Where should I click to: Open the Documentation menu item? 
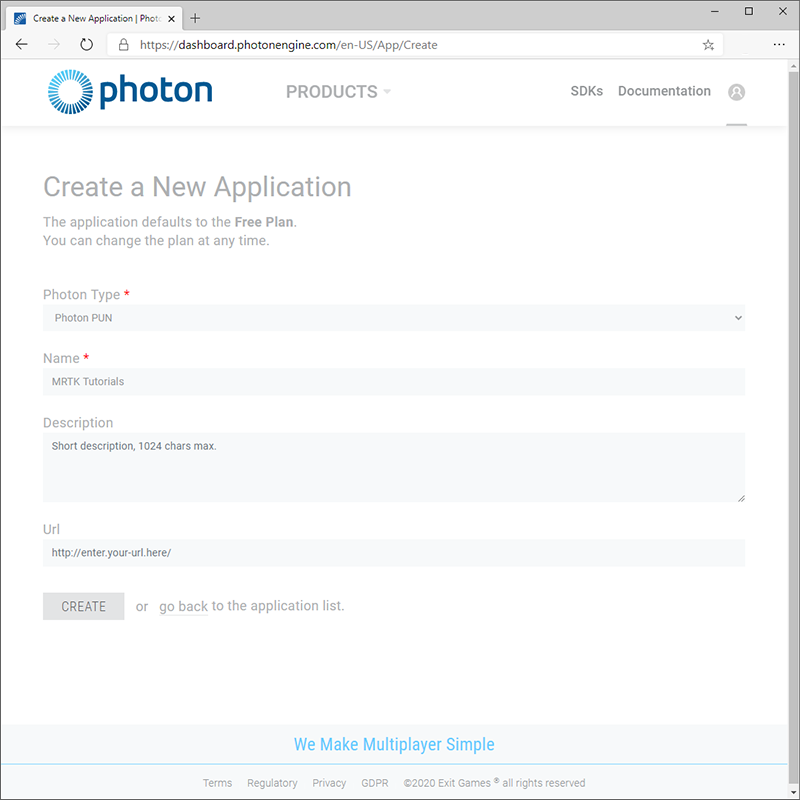664,91
